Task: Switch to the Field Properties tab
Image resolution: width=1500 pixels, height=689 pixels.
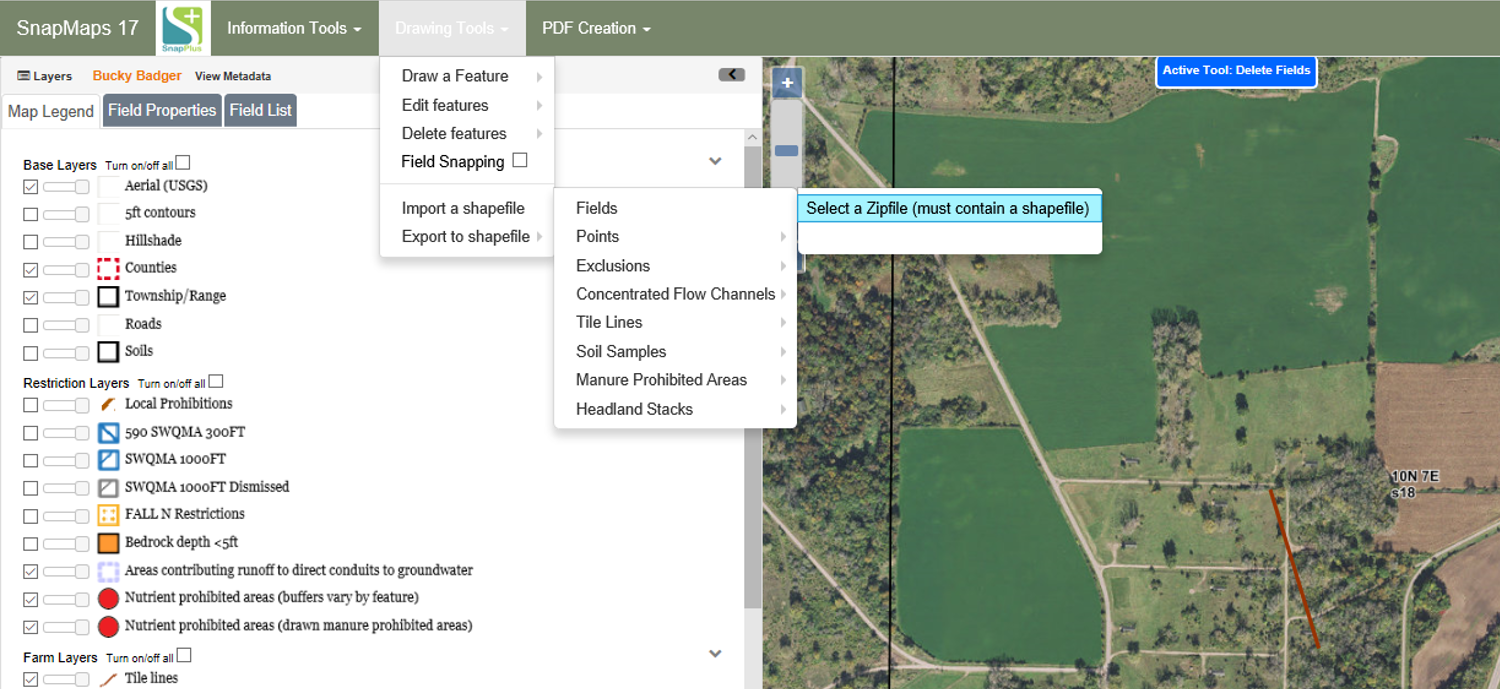Action: (162, 110)
